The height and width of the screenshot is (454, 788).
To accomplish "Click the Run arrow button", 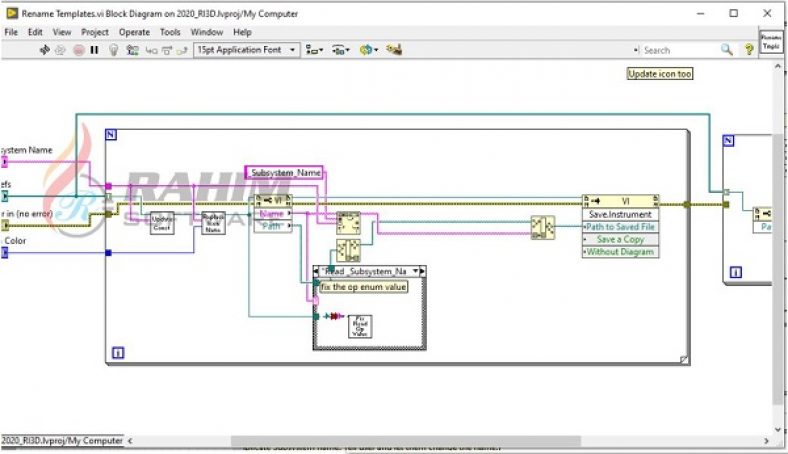I will click(x=45, y=50).
